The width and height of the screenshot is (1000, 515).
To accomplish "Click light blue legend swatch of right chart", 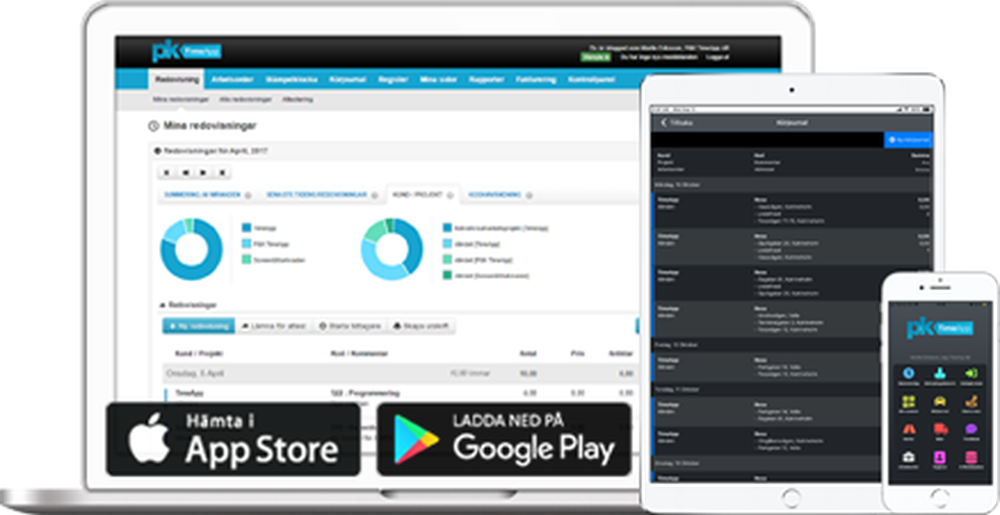I will click(x=448, y=243).
